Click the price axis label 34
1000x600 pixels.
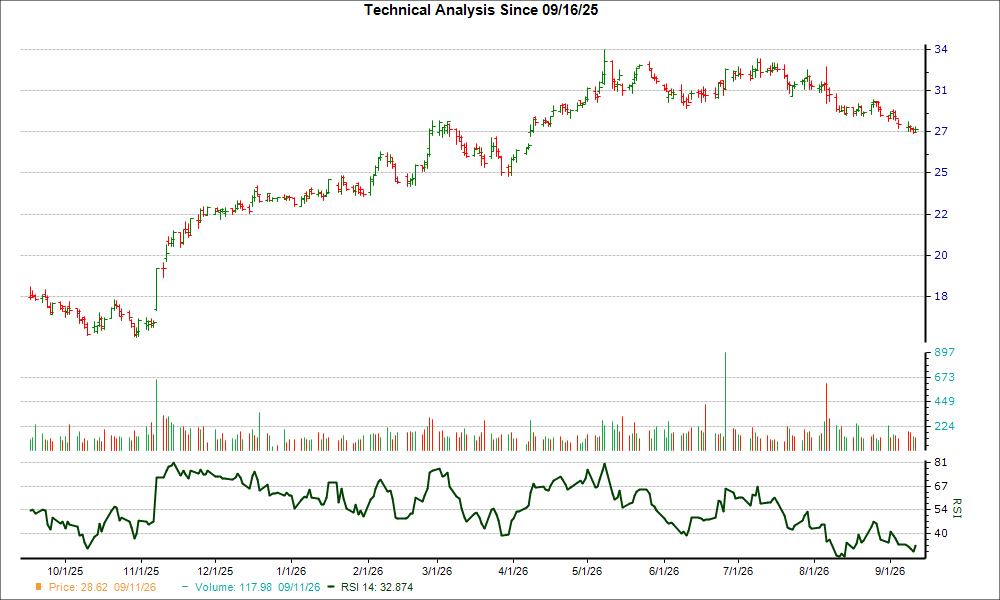pyautogui.click(x=941, y=49)
